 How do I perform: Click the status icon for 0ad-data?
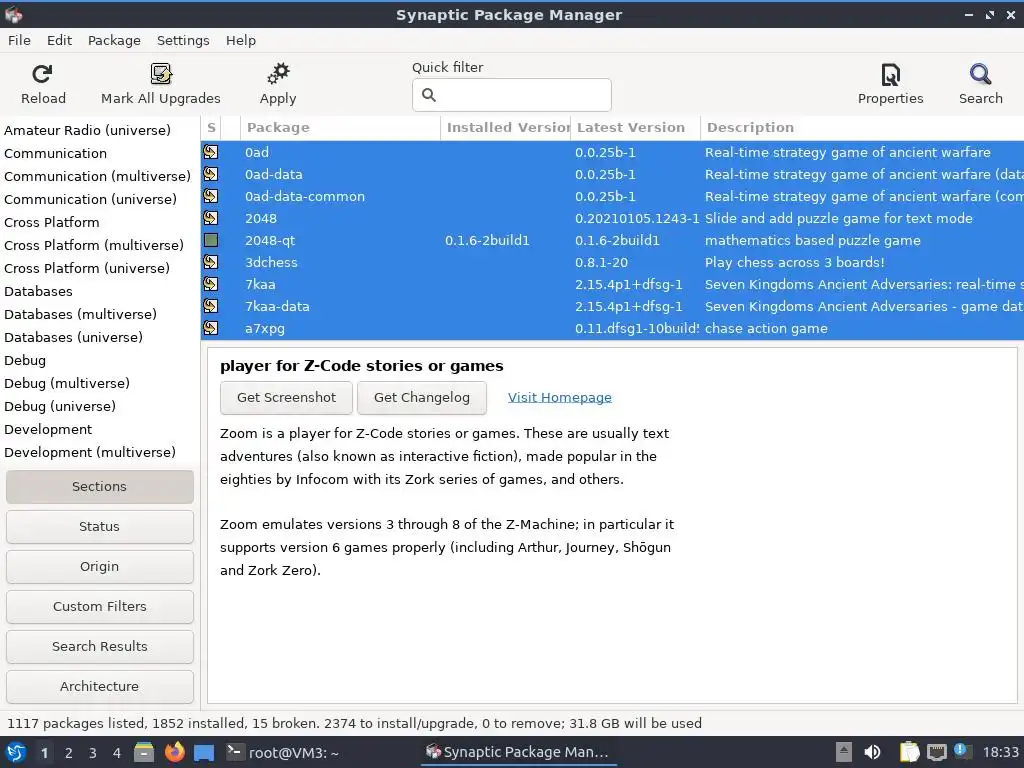[210, 174]
